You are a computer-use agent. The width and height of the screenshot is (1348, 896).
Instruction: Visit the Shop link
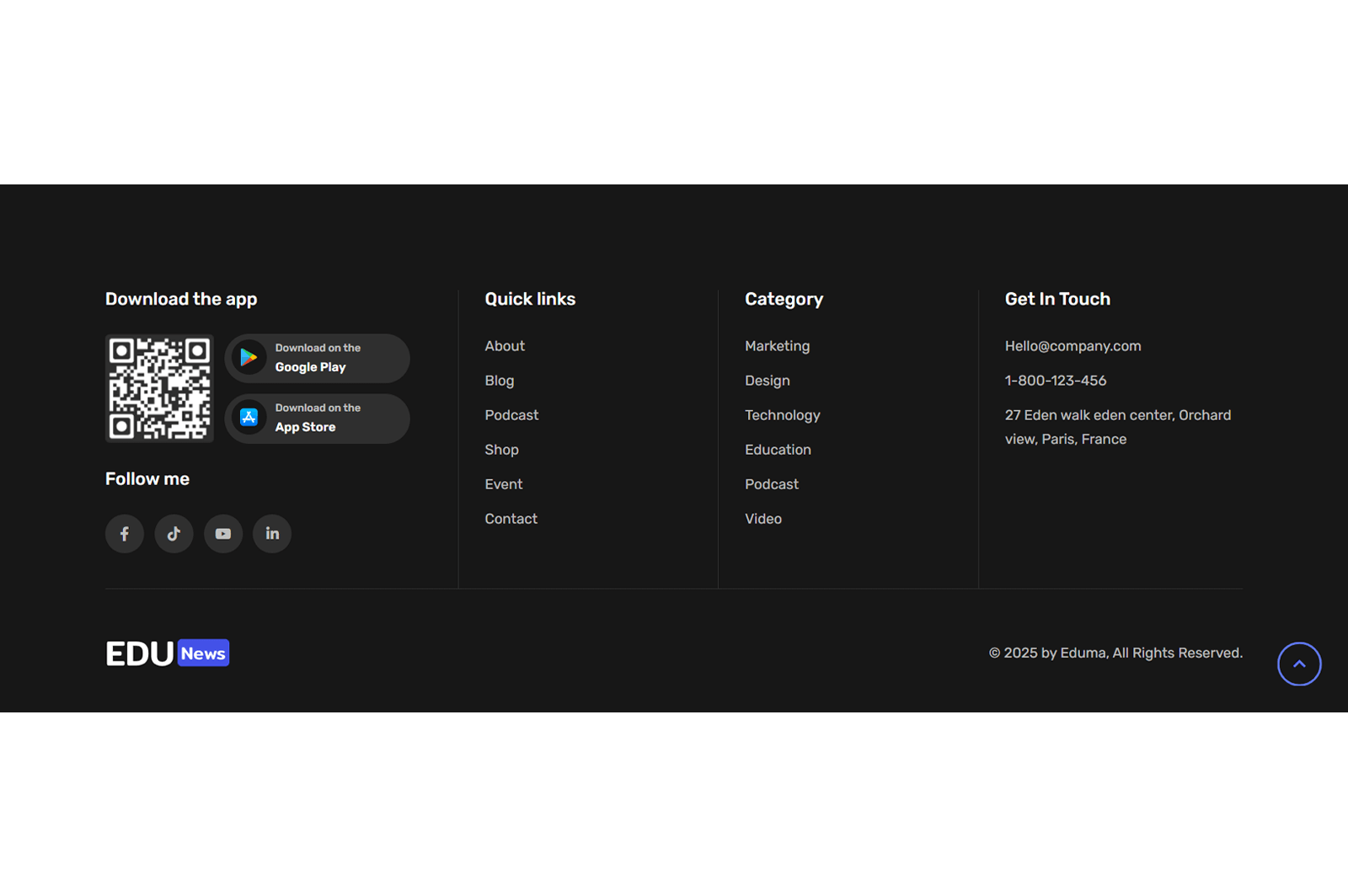pos(501,450)
